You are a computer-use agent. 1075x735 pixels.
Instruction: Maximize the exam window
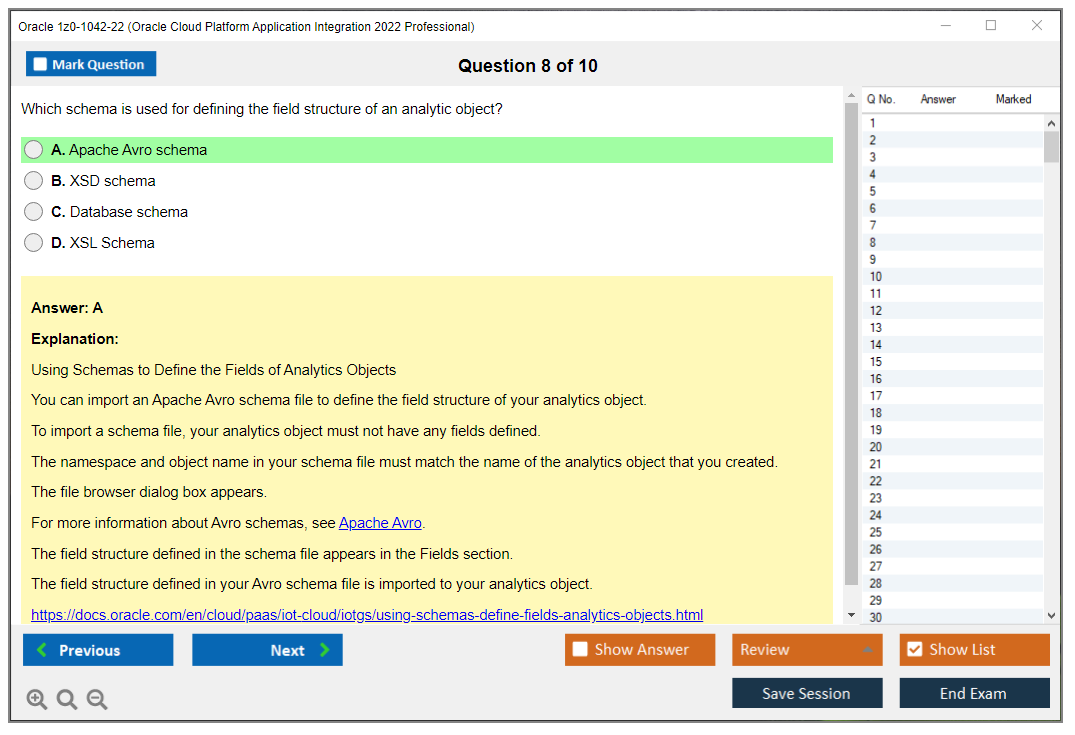coord(991,26)
